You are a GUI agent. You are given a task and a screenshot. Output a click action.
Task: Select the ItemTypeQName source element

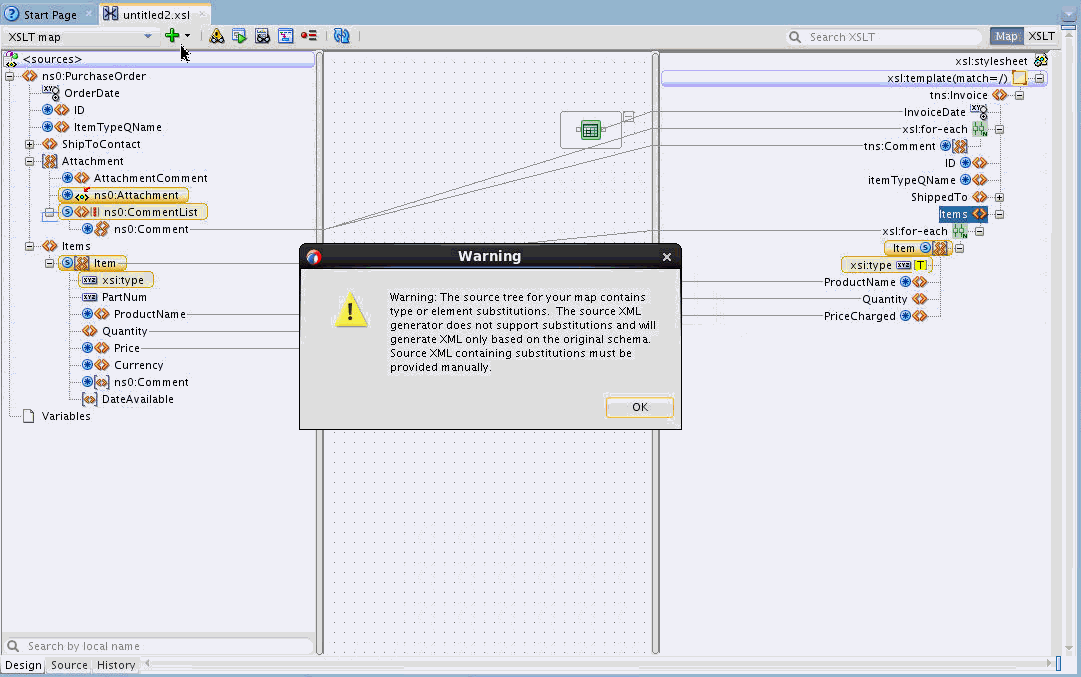tap(117, 127)
